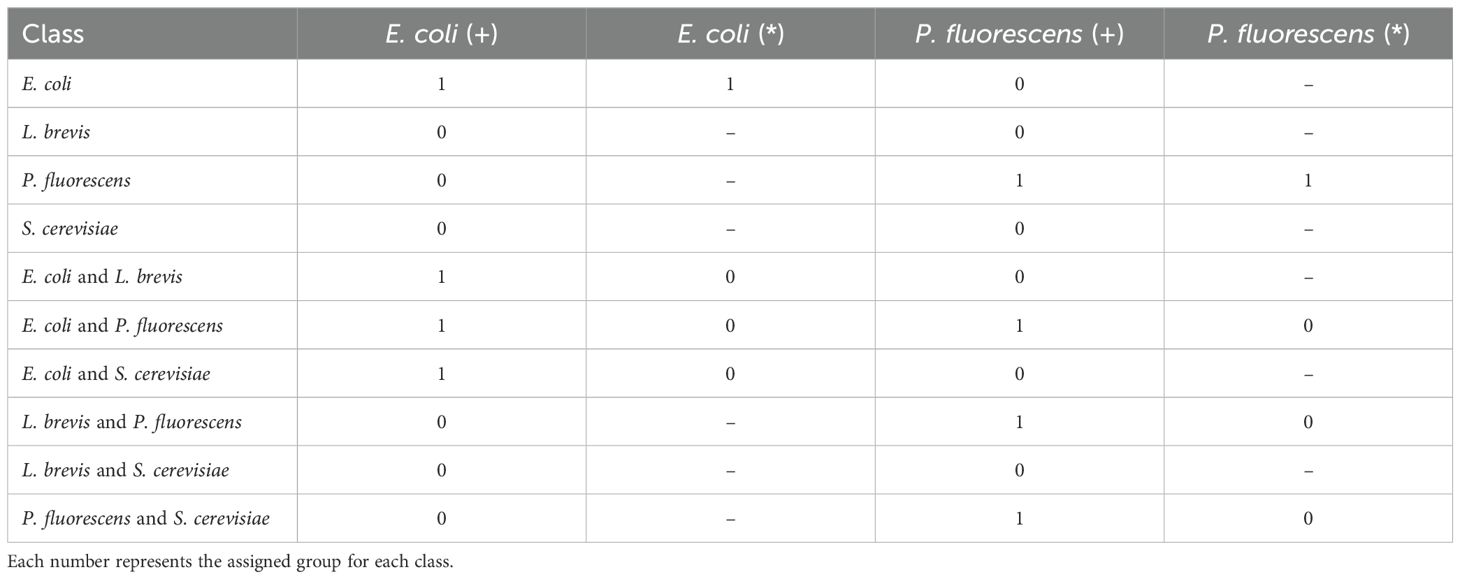Click the P. fluorescens (*) column header
This screenshot has width=1460, height=579.
tap(1308, 34)
